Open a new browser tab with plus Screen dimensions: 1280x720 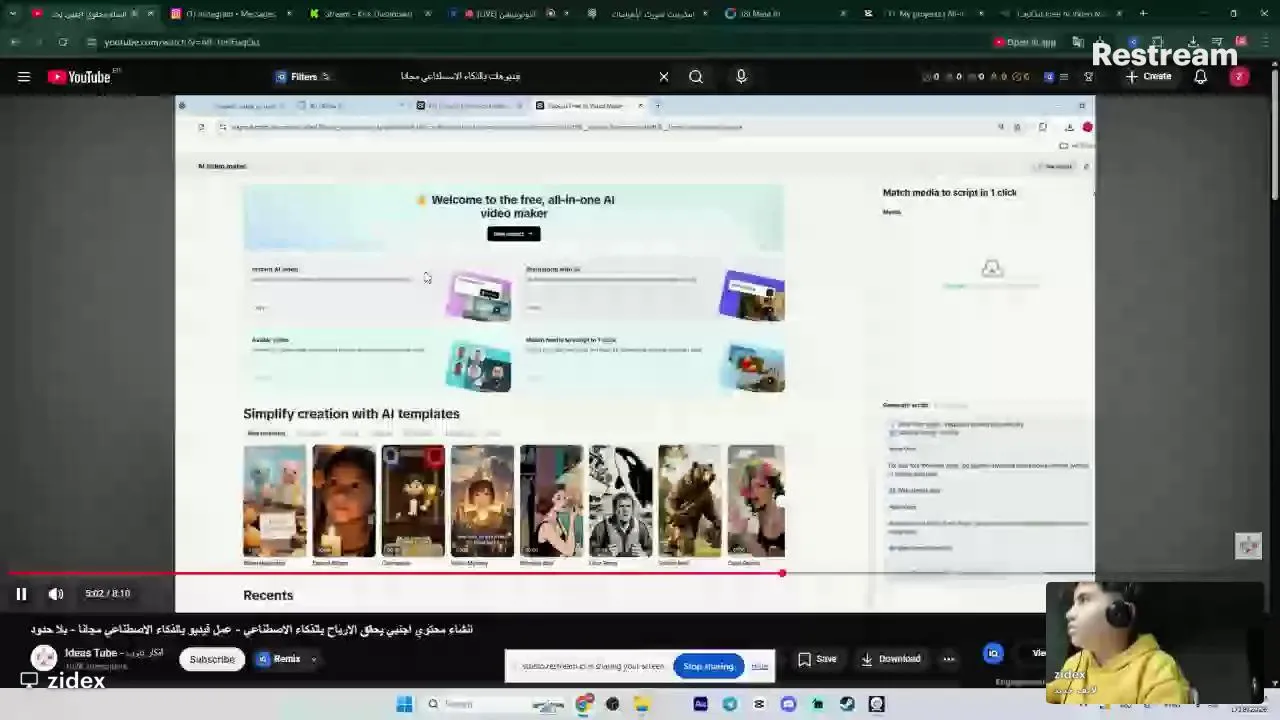pos(1143,14)
